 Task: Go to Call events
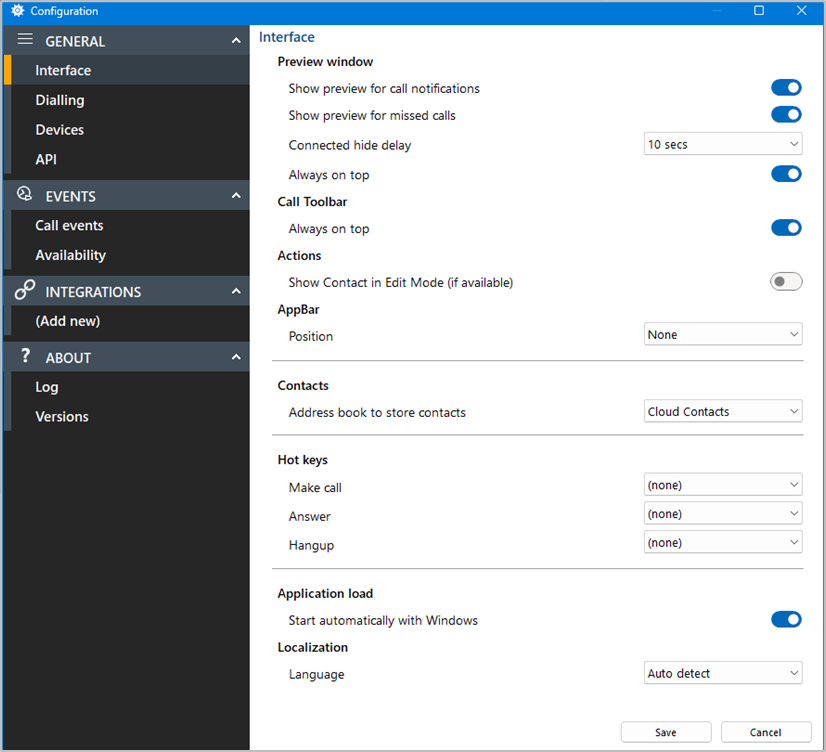point(126,225)
